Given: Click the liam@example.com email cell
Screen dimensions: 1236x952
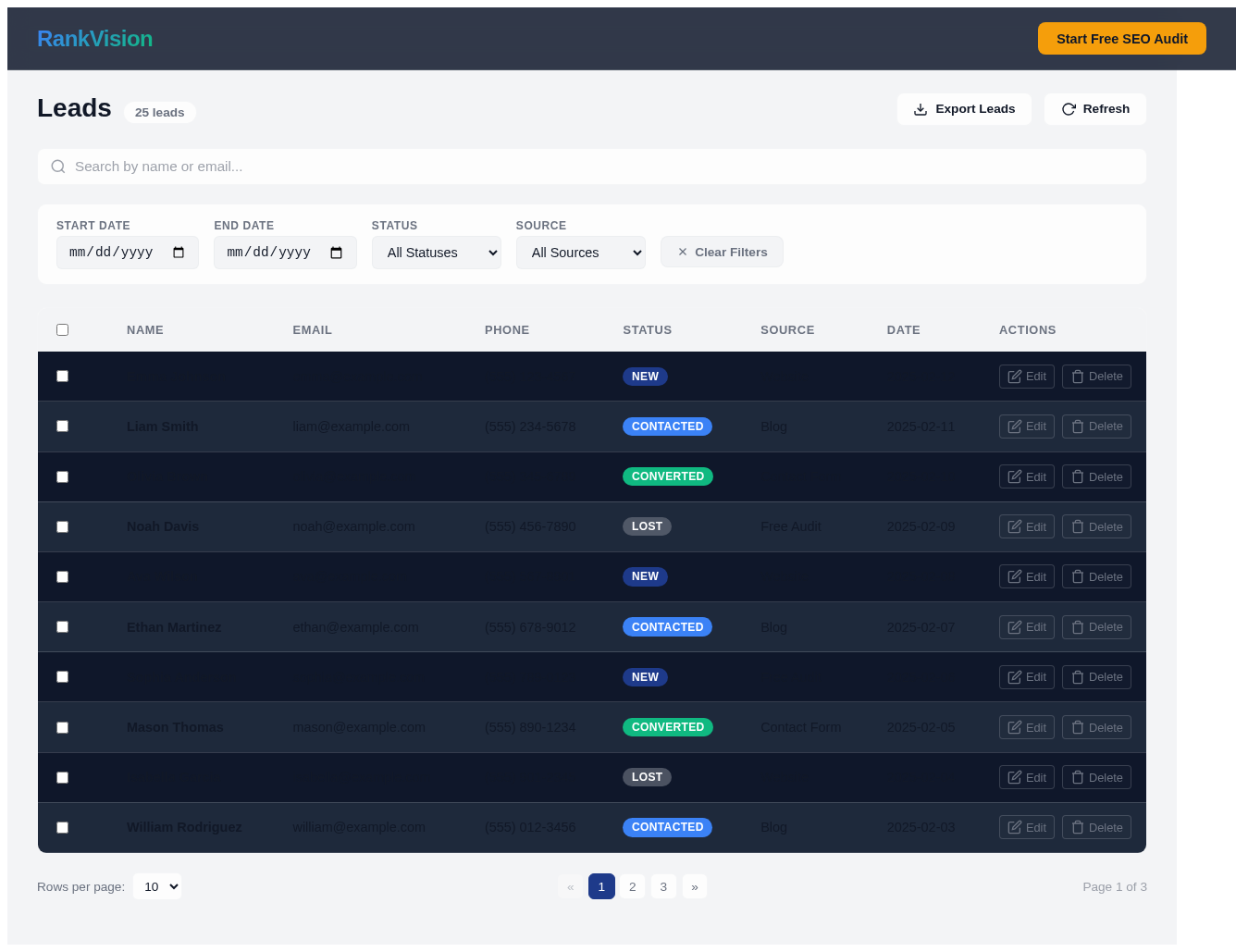Looking at the screenshot, I should [351, 427].
